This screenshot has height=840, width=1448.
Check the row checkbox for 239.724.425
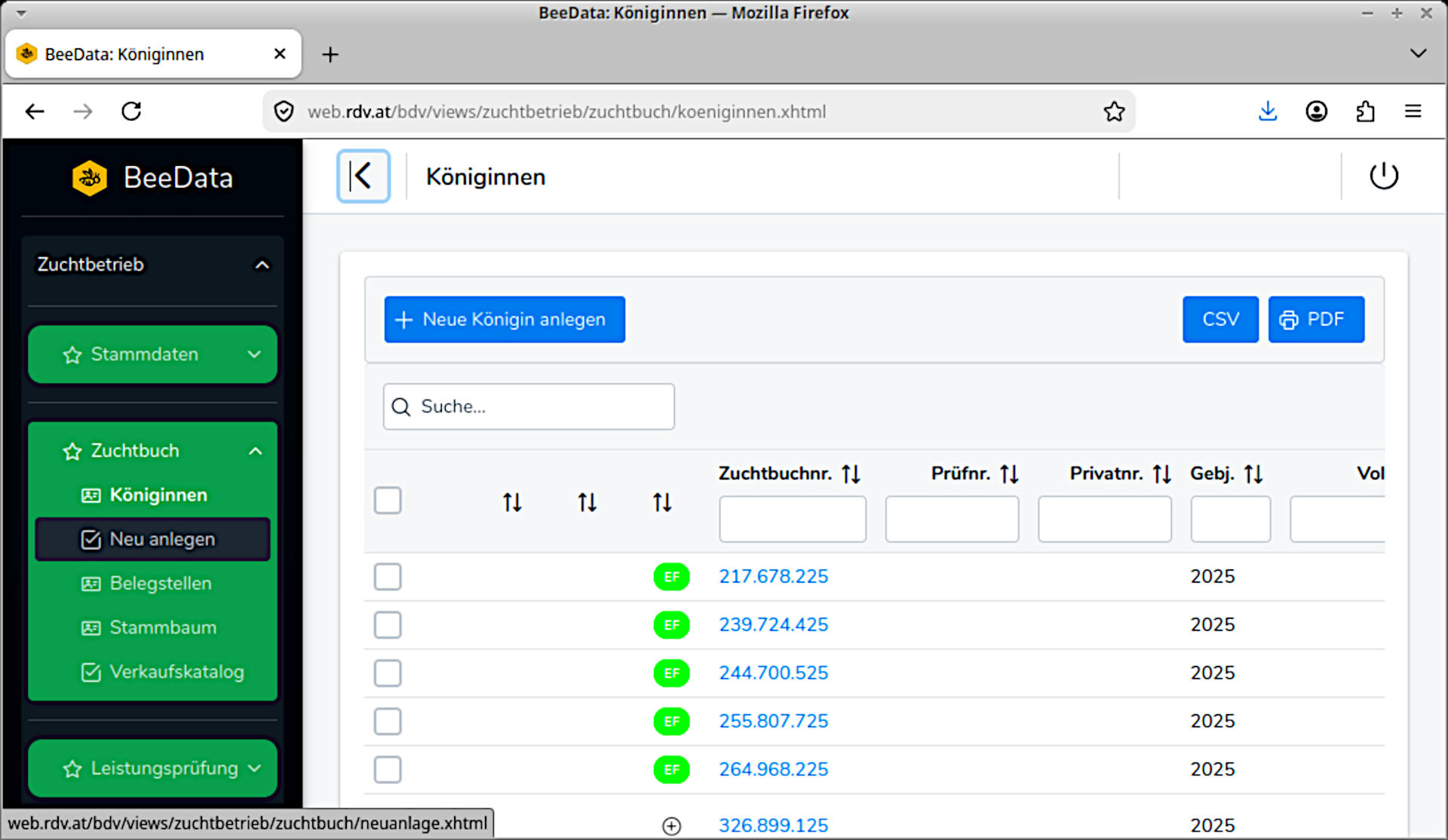point(388,625)
